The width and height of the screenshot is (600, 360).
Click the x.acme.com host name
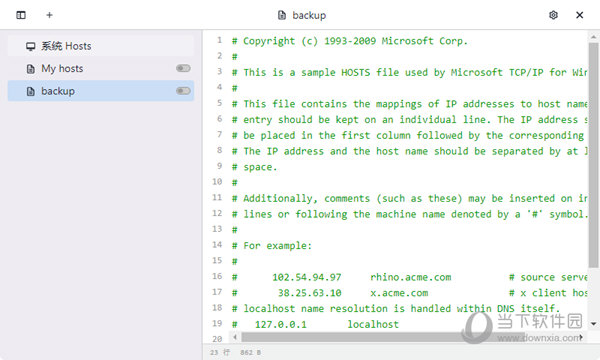[399, 293]
